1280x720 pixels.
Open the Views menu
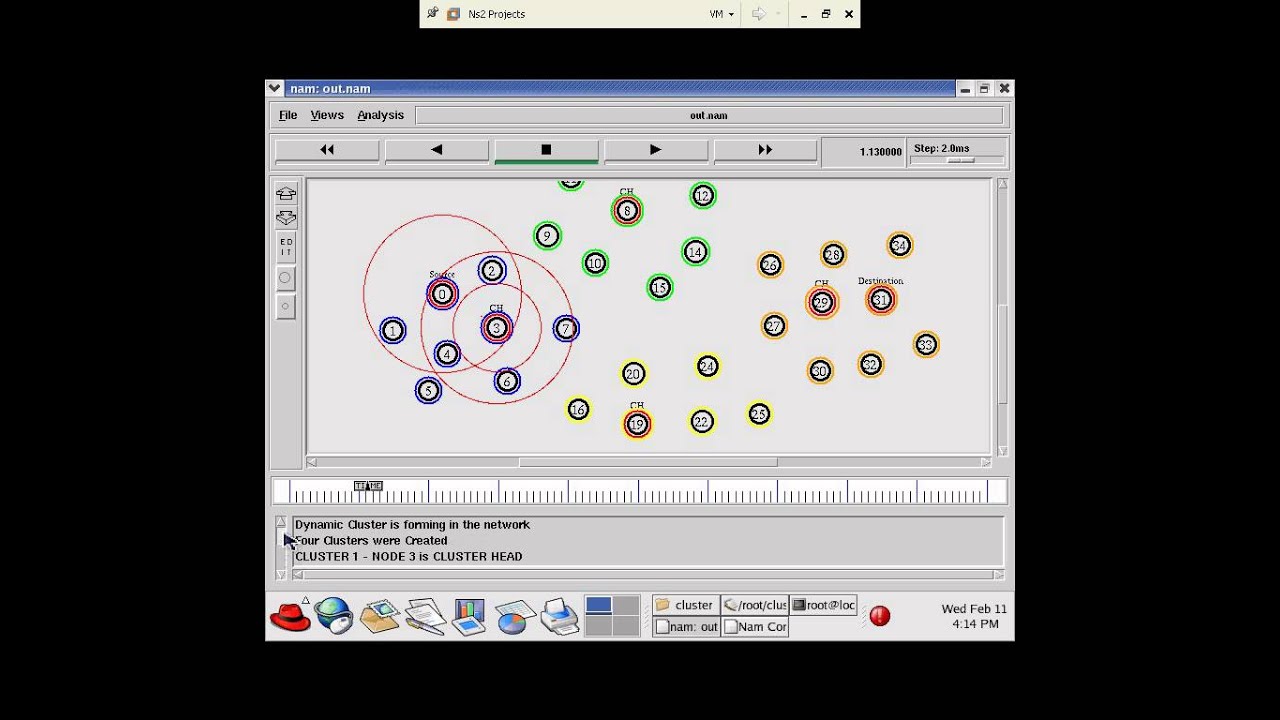(x=327, y=115)
